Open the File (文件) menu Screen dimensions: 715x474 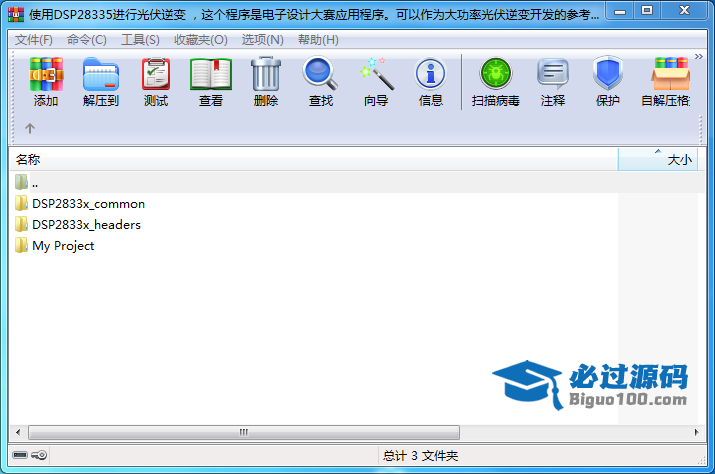coord(33,40)
